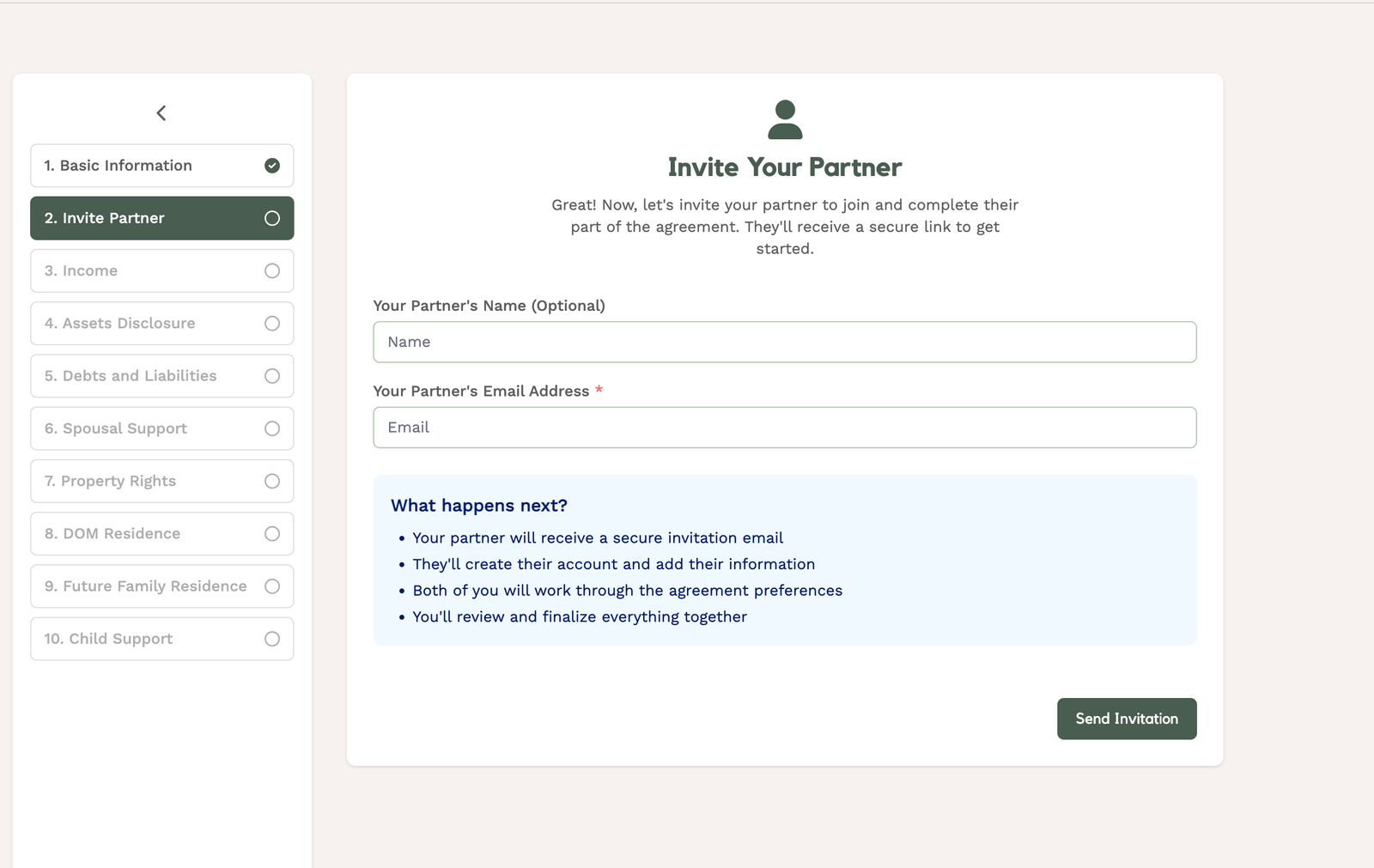The width and height of the screenshot is (1374, 868).
Task: Toggle the DOM Residence step circle
Action: (272, 534)
